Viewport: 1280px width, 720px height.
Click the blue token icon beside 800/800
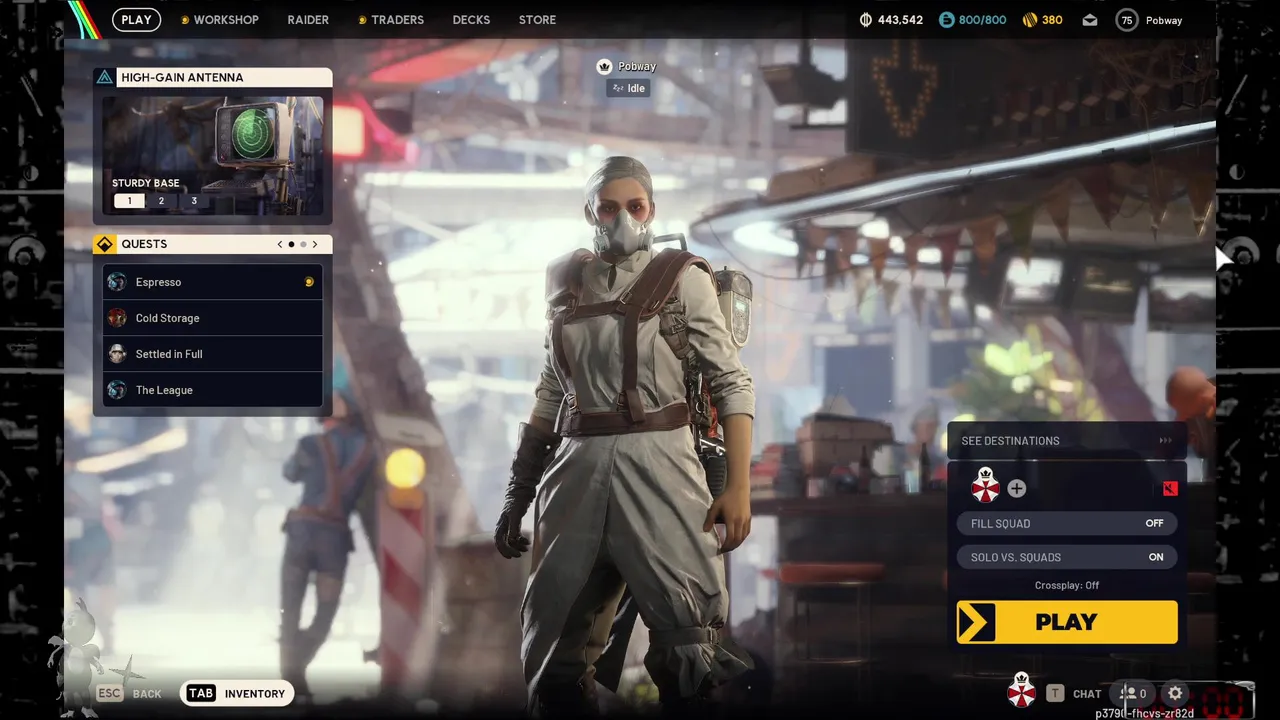[946, 20]
